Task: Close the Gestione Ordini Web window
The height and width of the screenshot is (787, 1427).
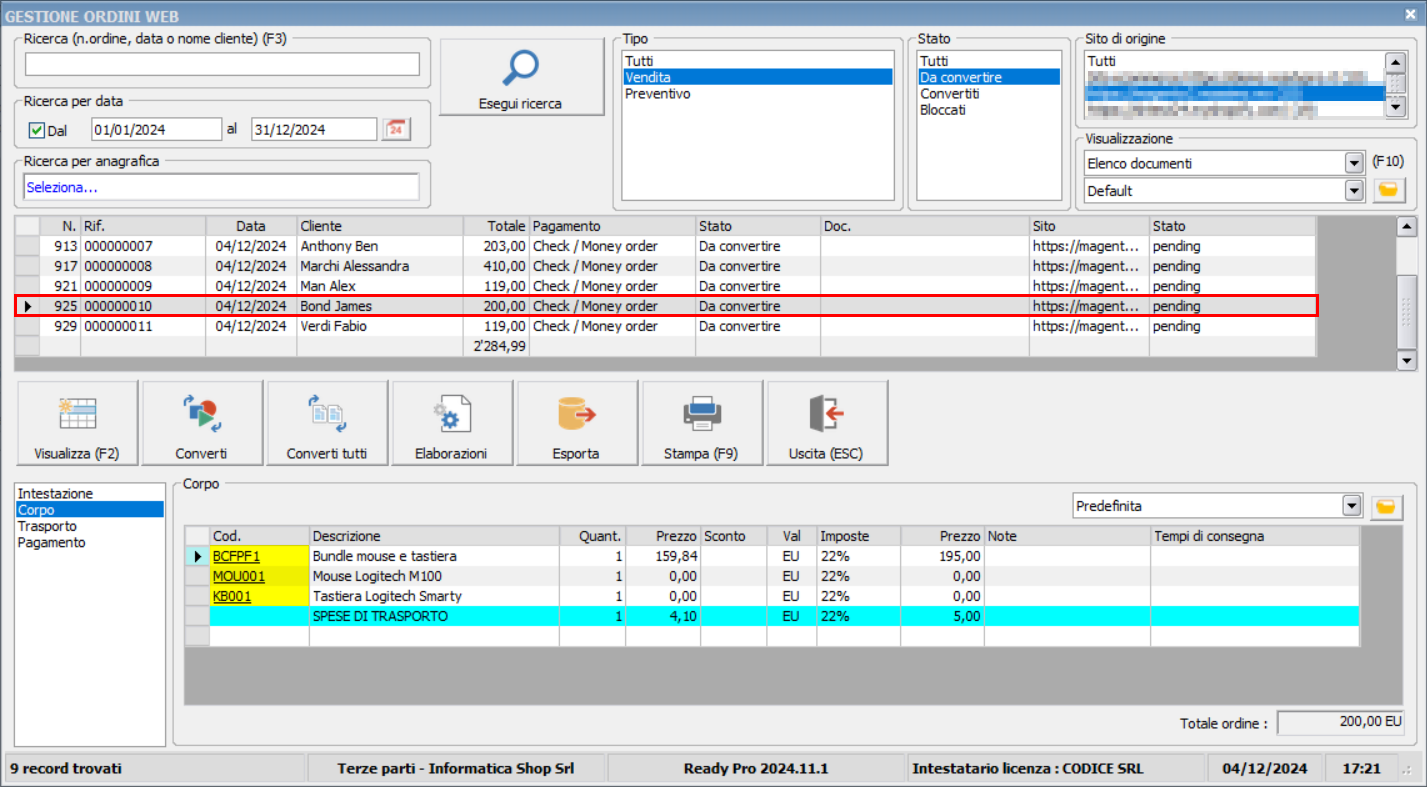Action: click(1413, 14)
